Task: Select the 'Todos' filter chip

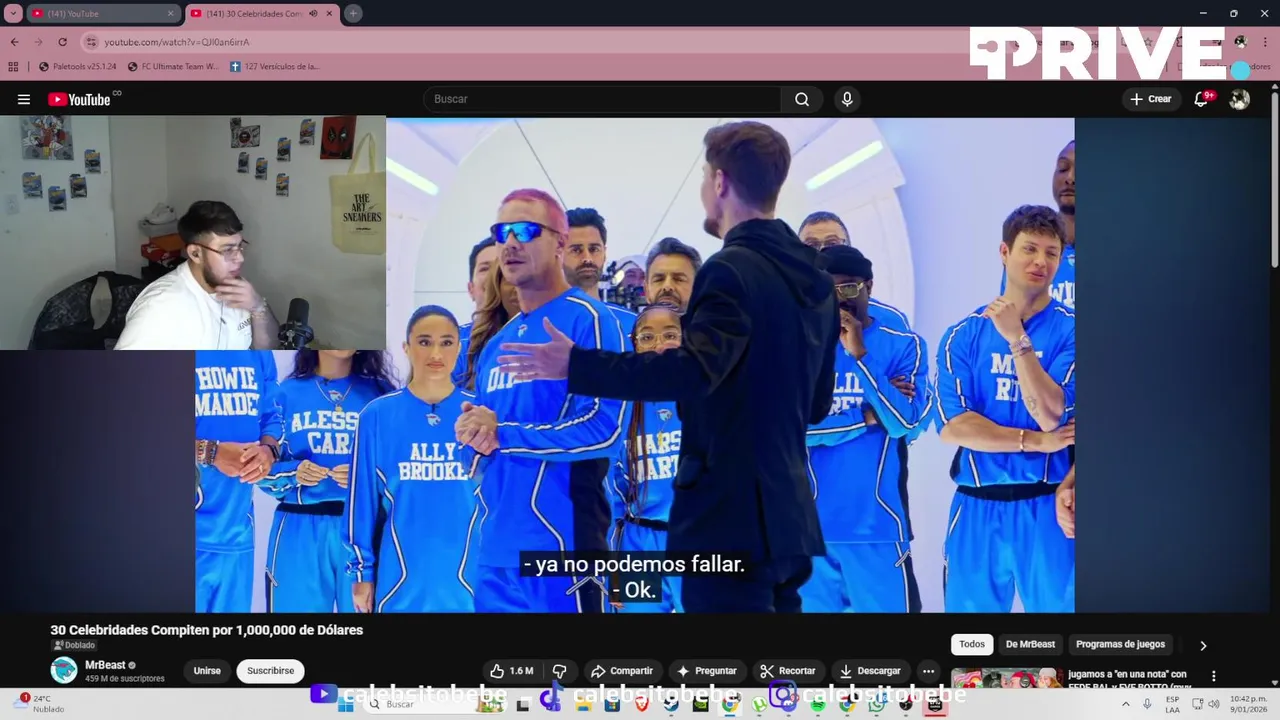Action: tap(972, 644)
